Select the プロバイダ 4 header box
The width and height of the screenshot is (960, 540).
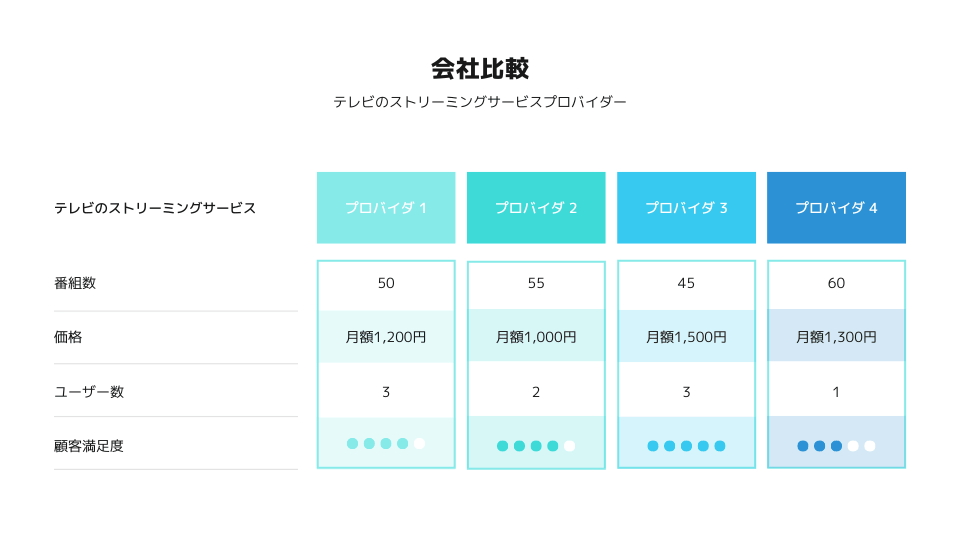pos(836,208)
